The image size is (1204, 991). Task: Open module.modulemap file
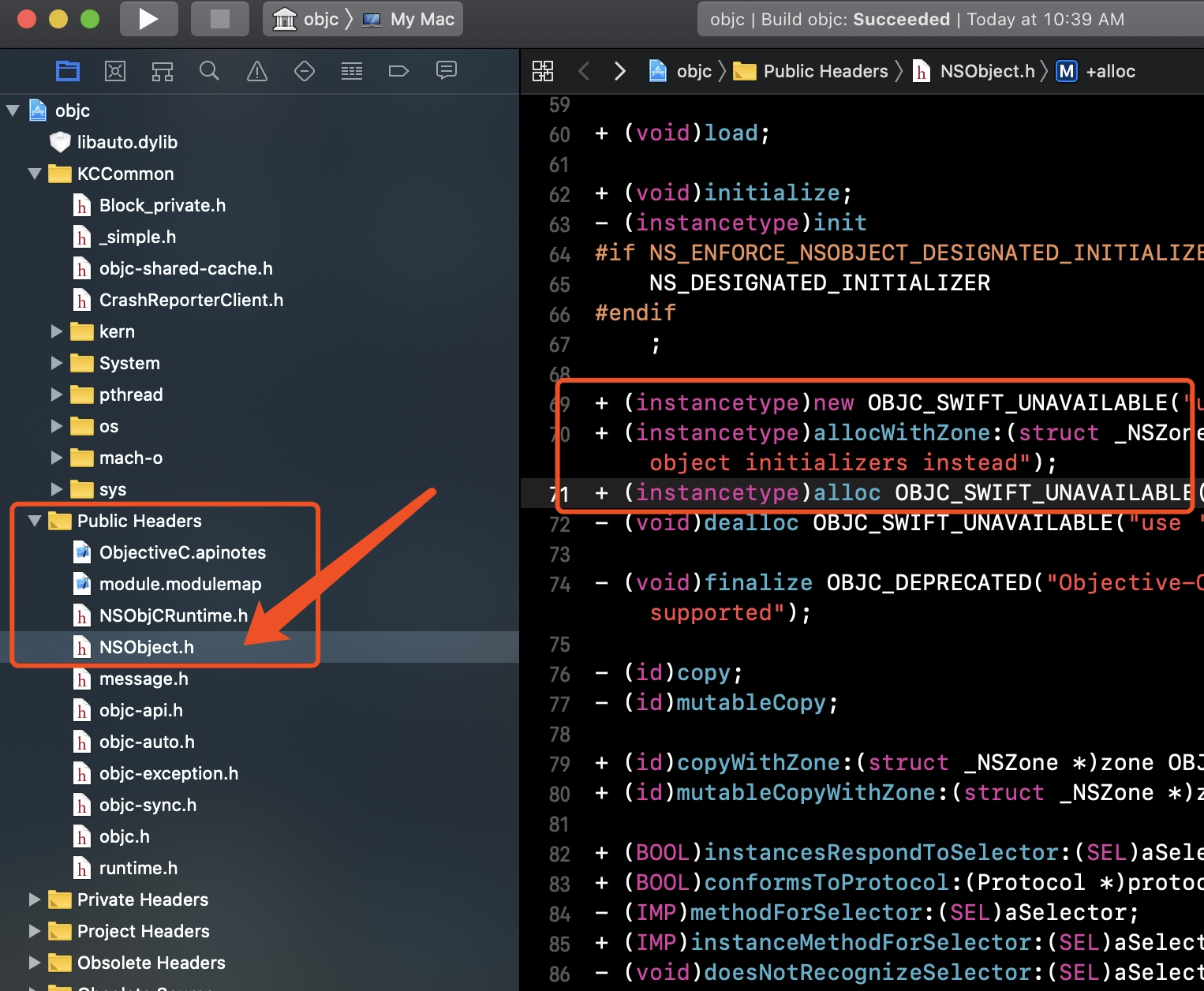coord(260,584)
